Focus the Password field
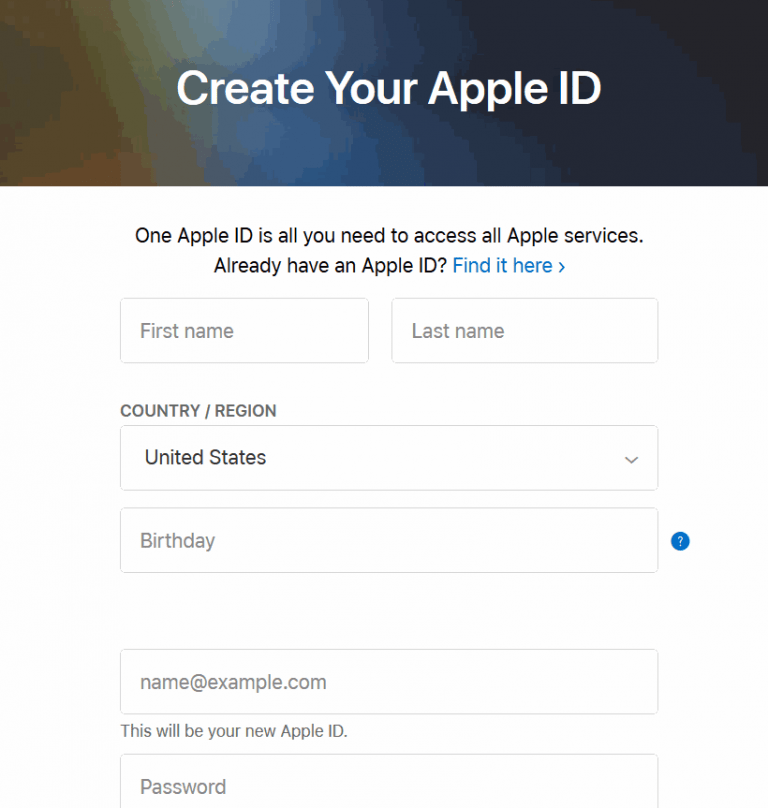 pos(388,785)
